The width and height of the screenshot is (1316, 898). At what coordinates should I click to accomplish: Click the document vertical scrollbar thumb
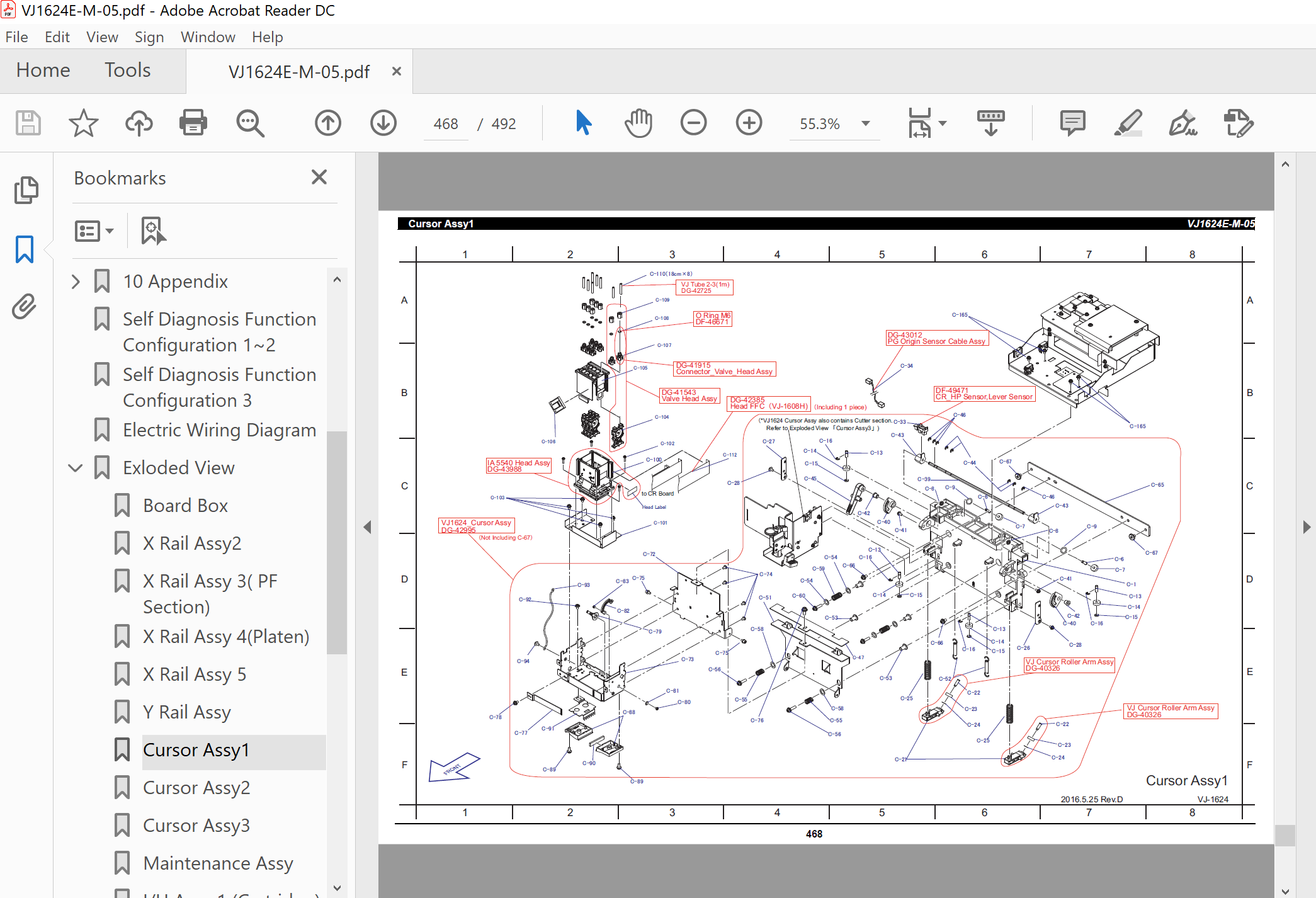pos(1285,836)
